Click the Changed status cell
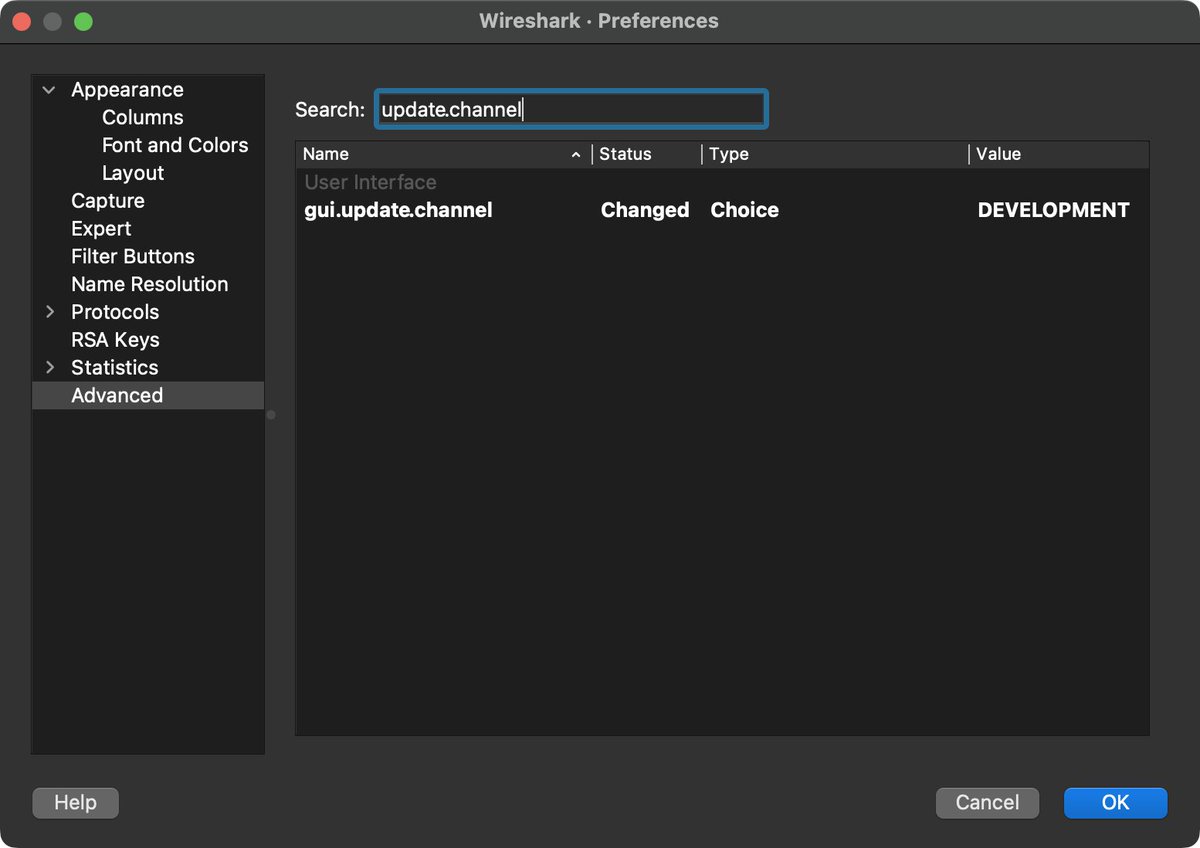 (645, 210)
